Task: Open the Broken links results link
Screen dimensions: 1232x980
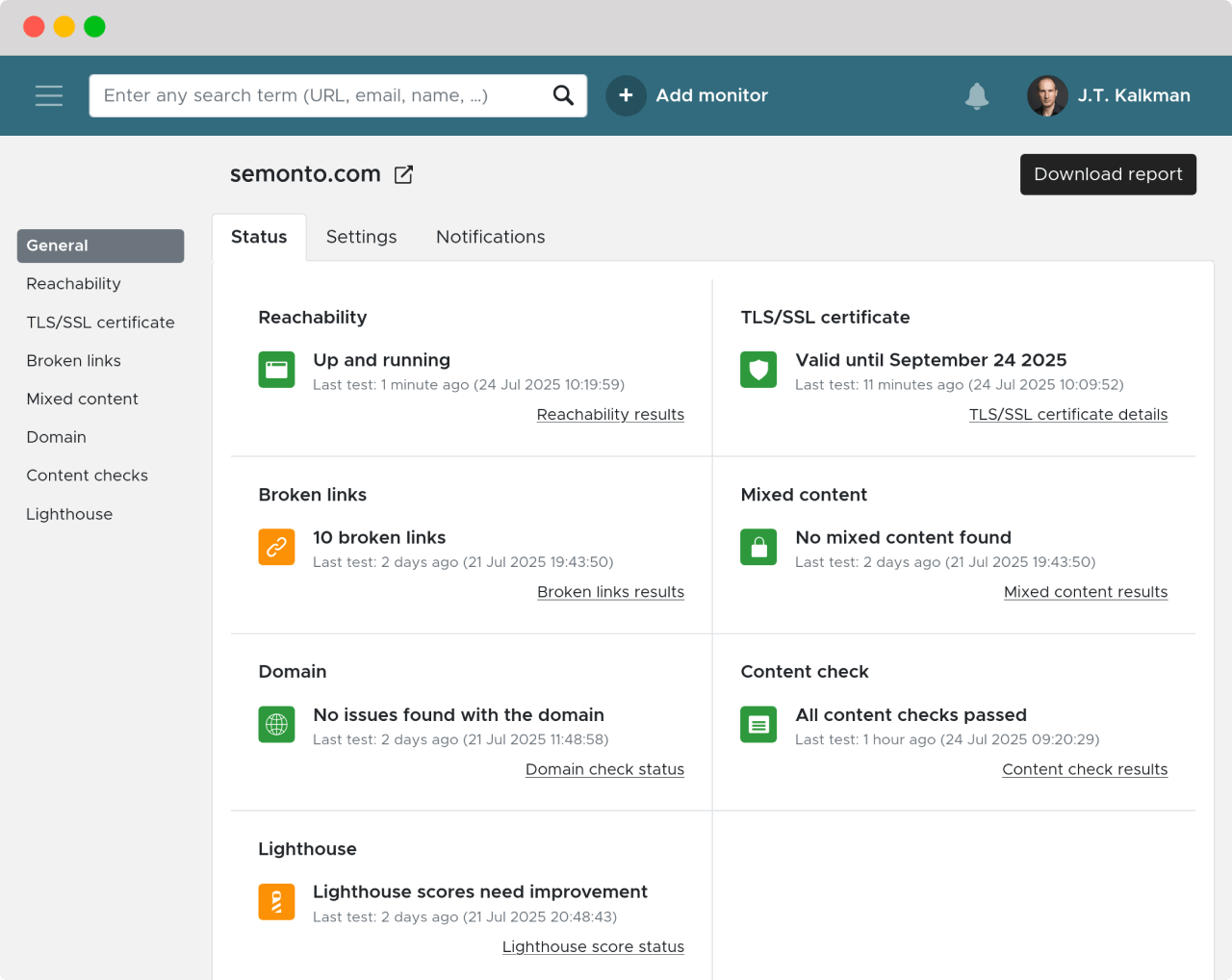Action: point(610,592)
